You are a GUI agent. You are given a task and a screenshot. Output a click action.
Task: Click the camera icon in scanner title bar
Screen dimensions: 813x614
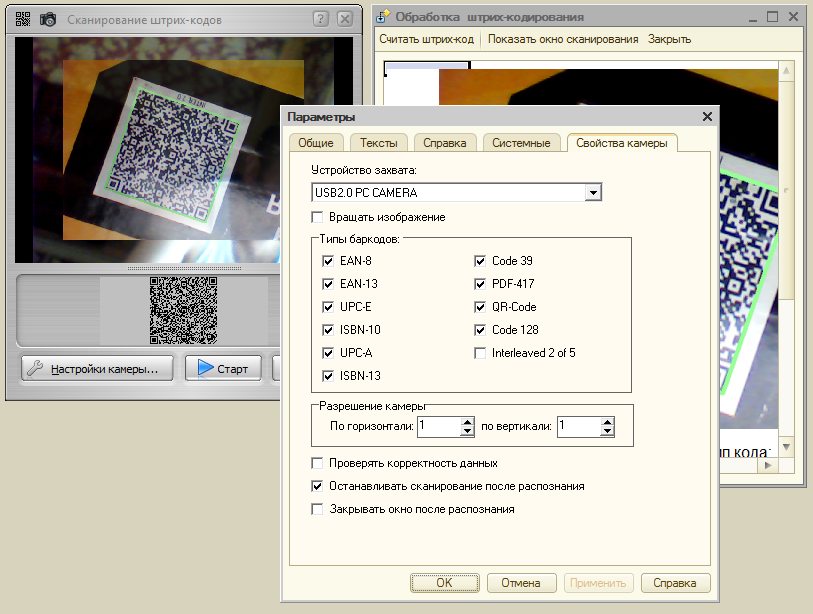(x=47, y=19)
